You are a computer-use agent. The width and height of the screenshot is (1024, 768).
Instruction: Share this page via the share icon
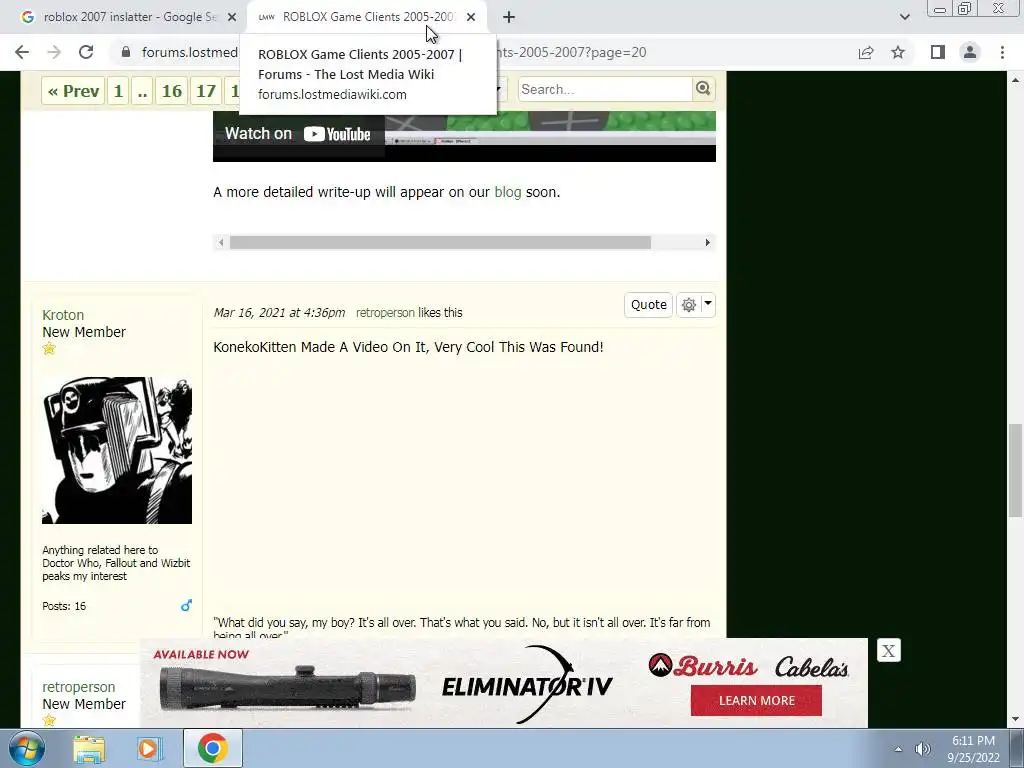click(866, 52)
